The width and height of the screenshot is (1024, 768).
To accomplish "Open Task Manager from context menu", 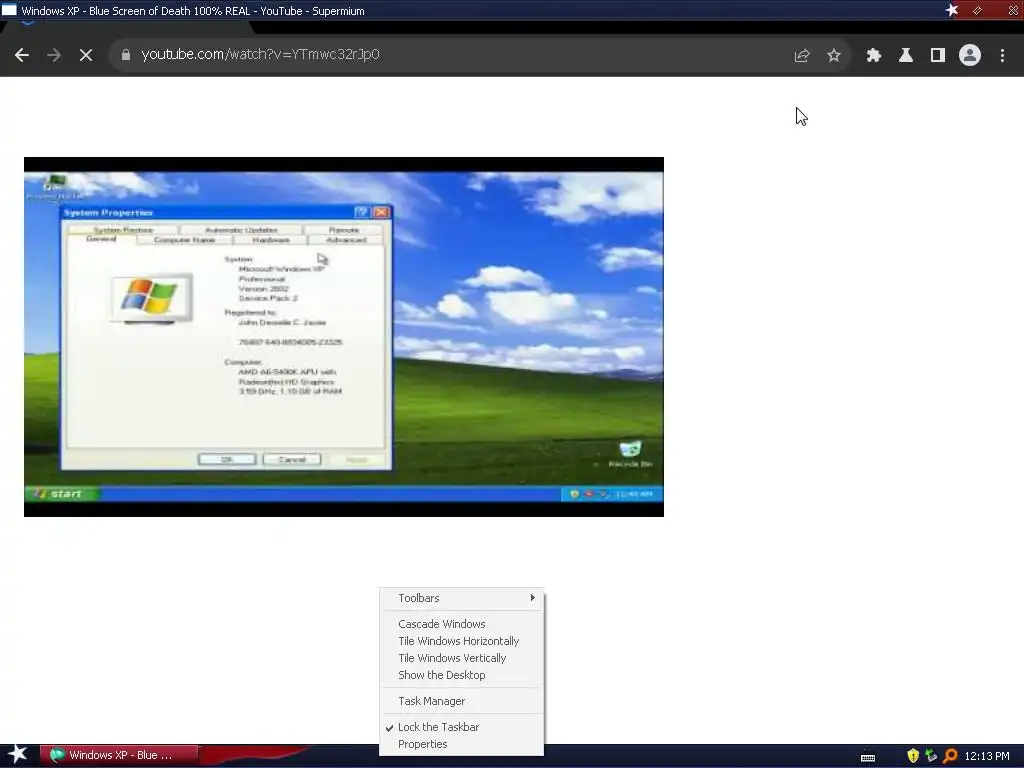I will 462,701.
